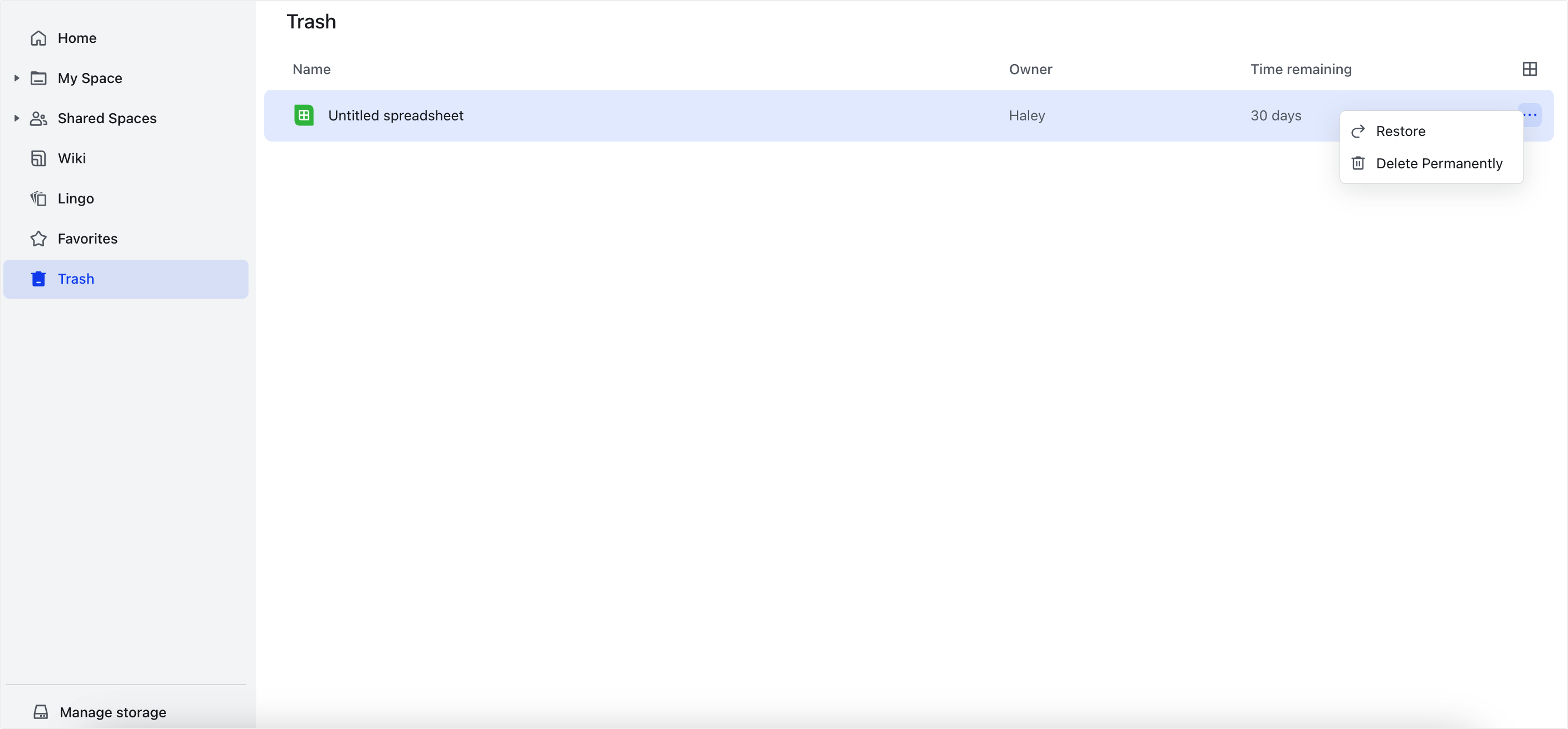Collapse the Shared Spaces disclosure arrow
Image resolution: width=1568 pixels, height=729 pixels.
(x=15, y=118)
